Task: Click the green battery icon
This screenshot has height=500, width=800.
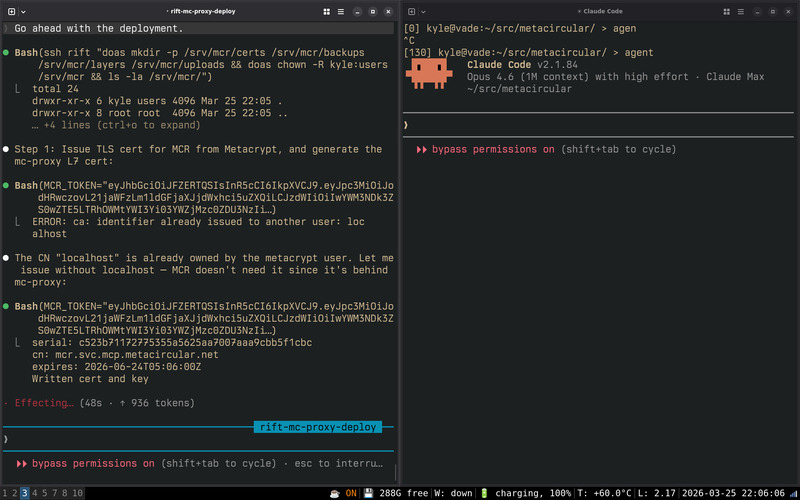Action: click(x=484, y=493)
